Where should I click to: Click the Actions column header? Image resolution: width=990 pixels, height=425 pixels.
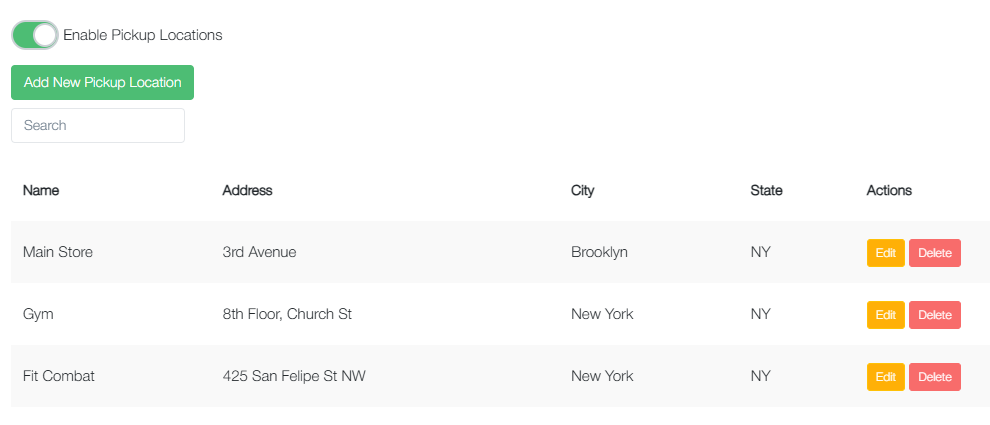coord(889,191)
